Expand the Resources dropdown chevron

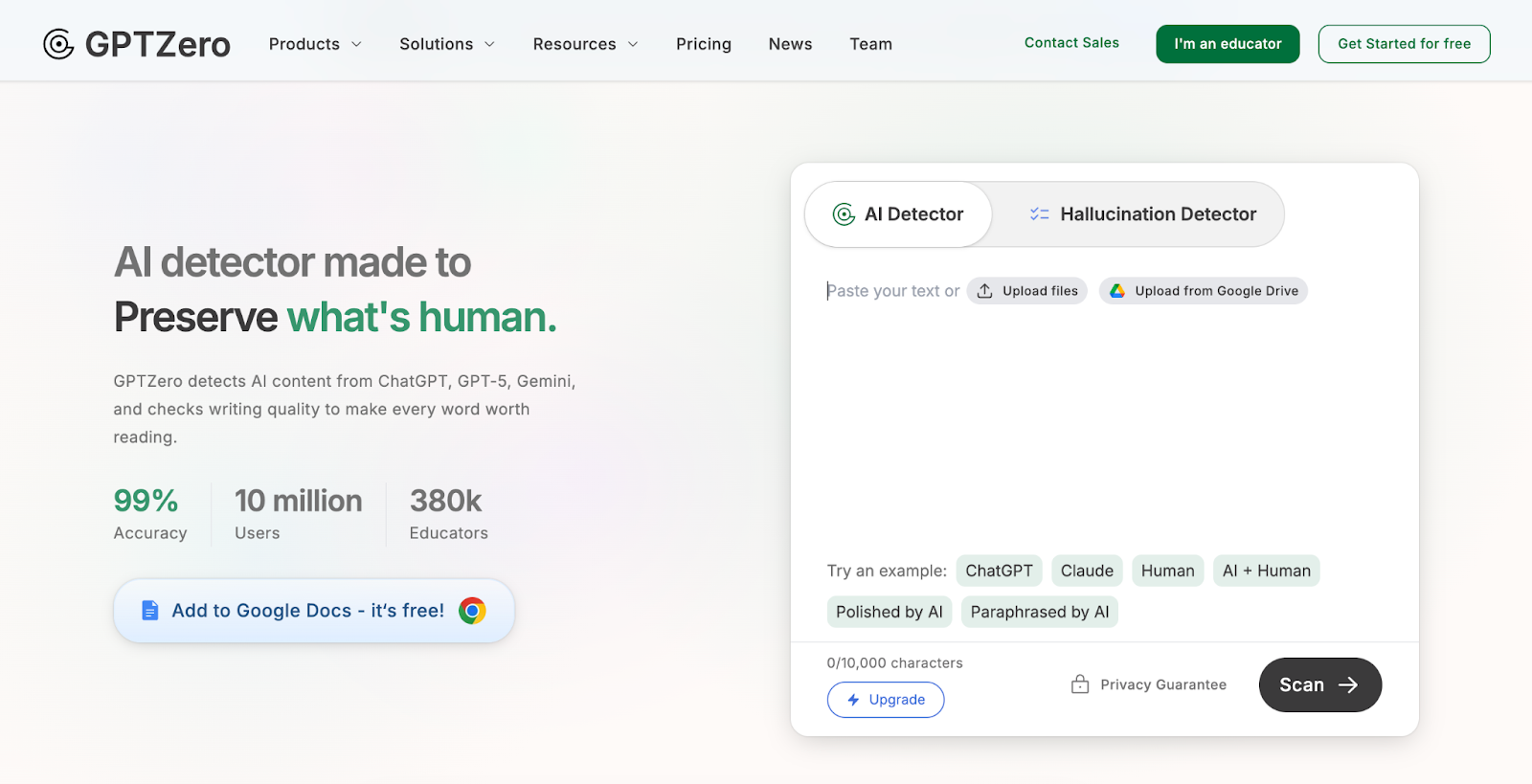click(x=633, y=44)
